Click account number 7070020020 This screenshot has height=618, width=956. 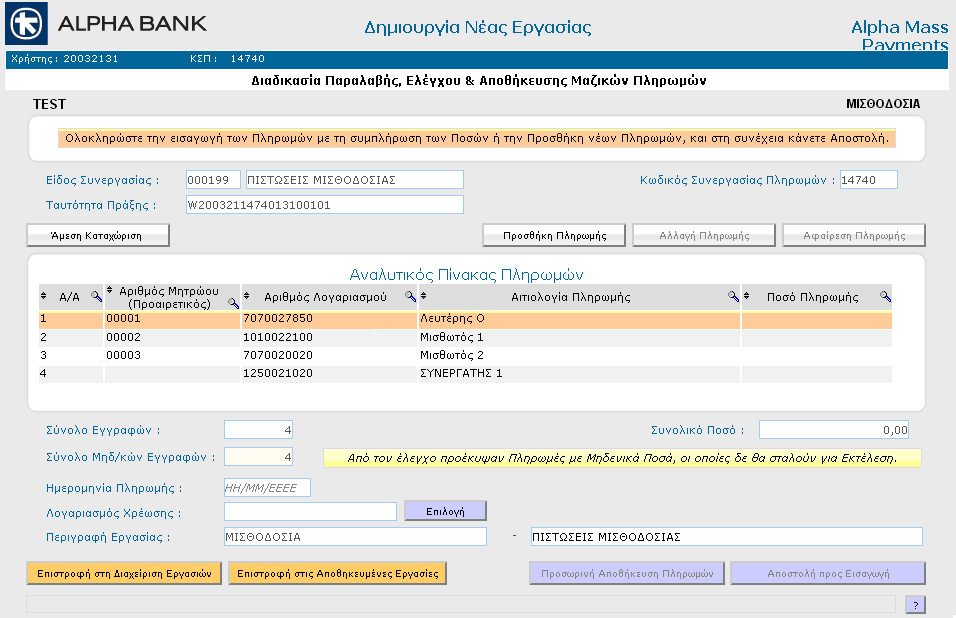[x=278, y=355]
